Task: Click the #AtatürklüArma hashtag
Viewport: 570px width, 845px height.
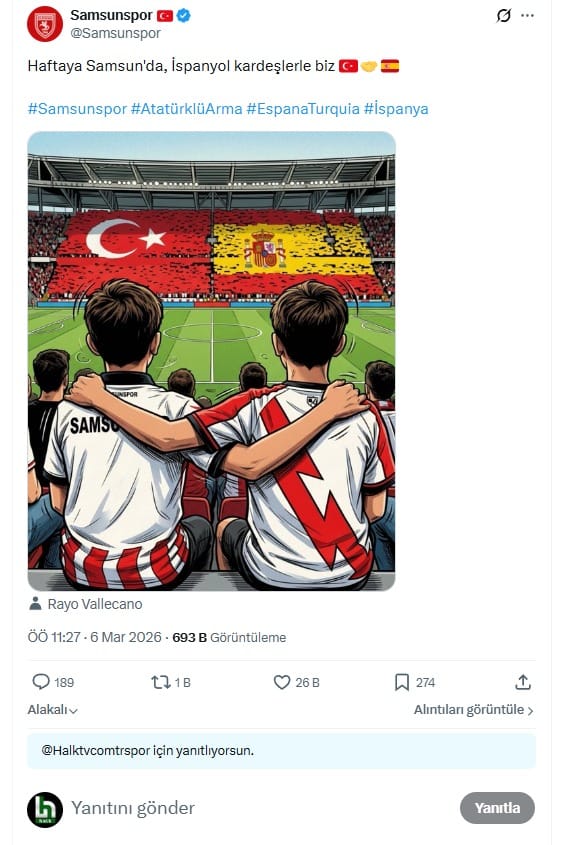Action: [x=186, y=109]
